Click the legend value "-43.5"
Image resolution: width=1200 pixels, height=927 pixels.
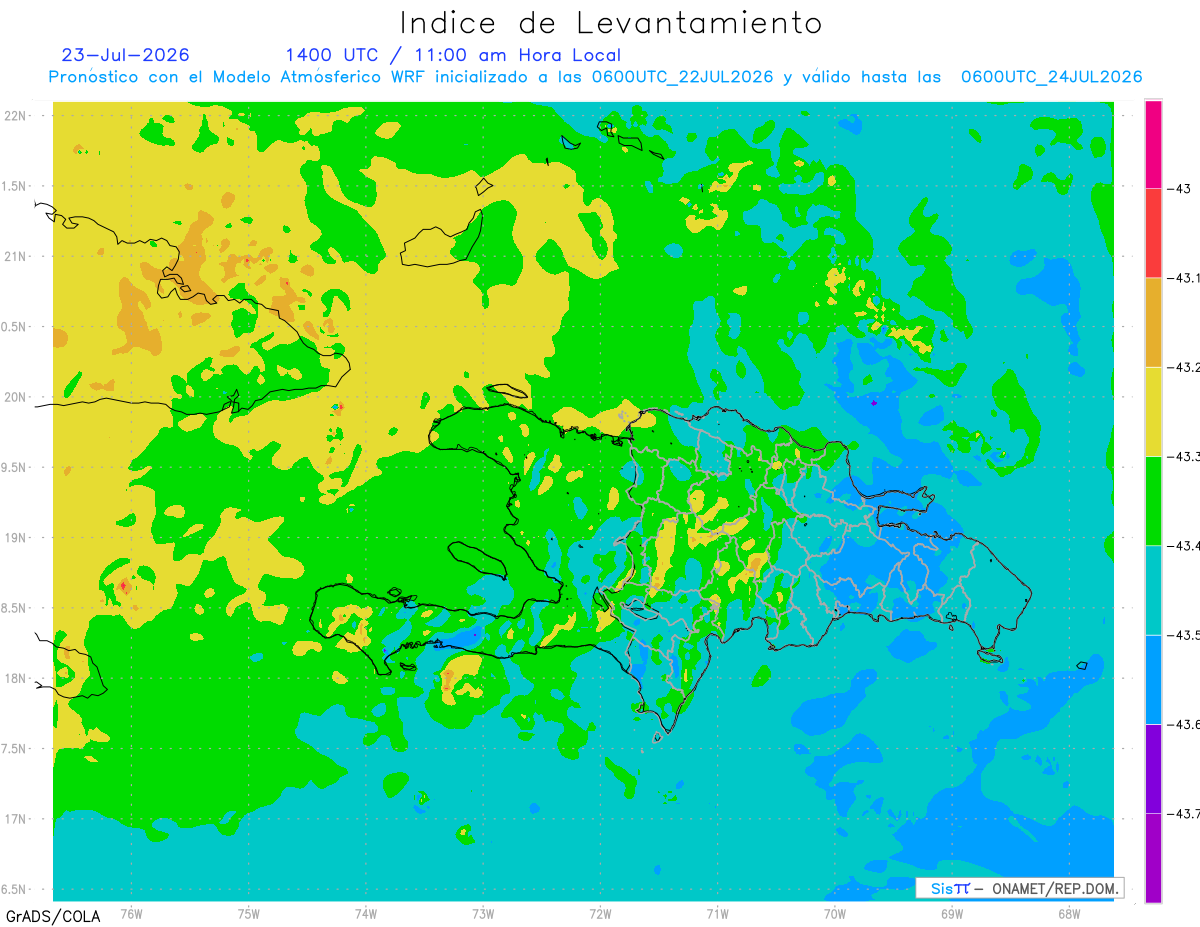(x=1183, y=635)
